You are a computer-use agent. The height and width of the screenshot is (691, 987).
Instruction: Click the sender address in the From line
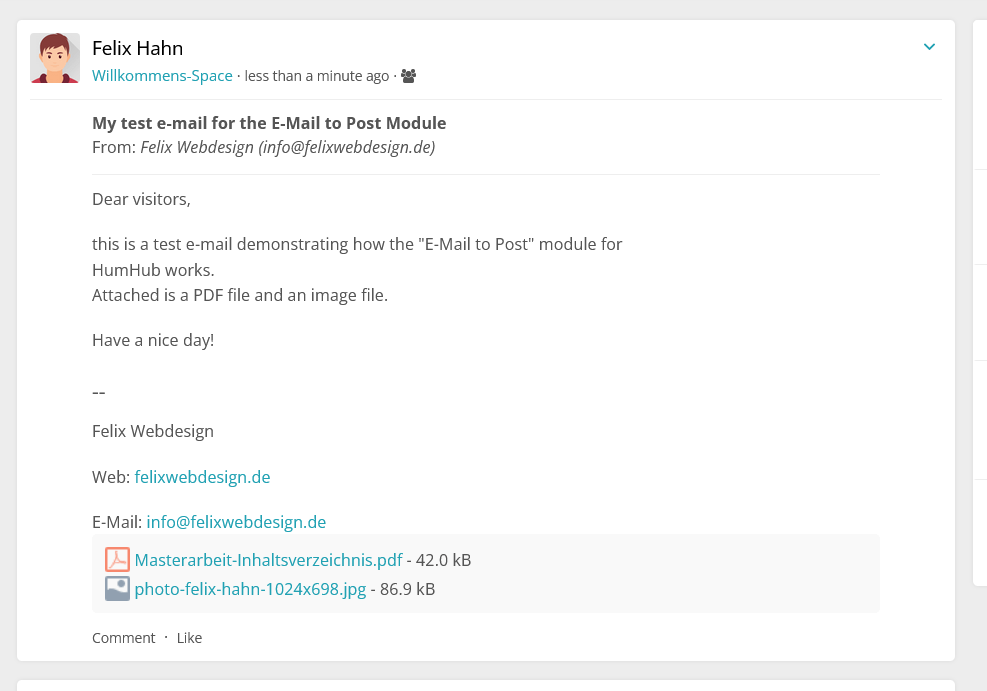(x=287, y=147)
